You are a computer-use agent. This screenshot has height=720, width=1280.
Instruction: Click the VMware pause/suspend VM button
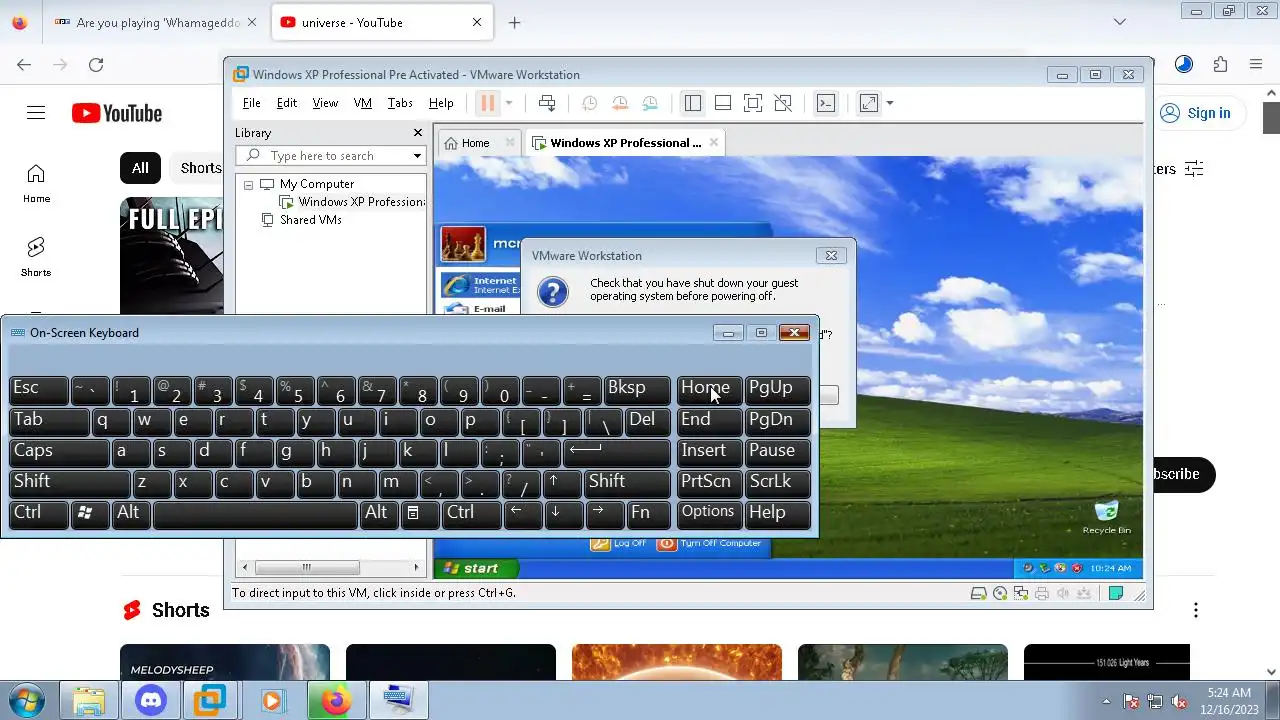coord(487,103)
